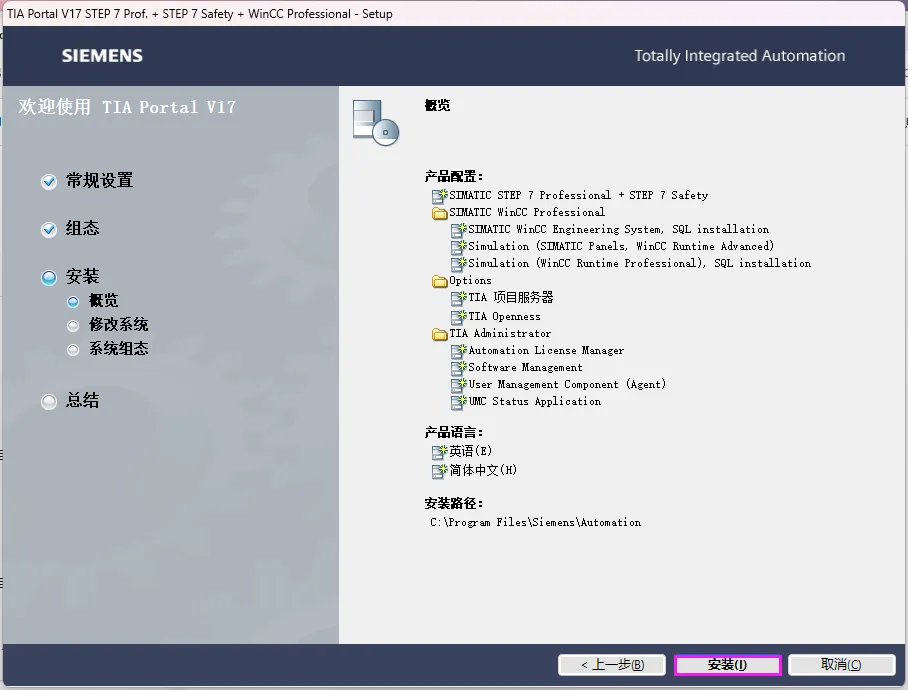908x690 pixels.
Task: Click the Options folder icon
Action: [x=440, y=281]
